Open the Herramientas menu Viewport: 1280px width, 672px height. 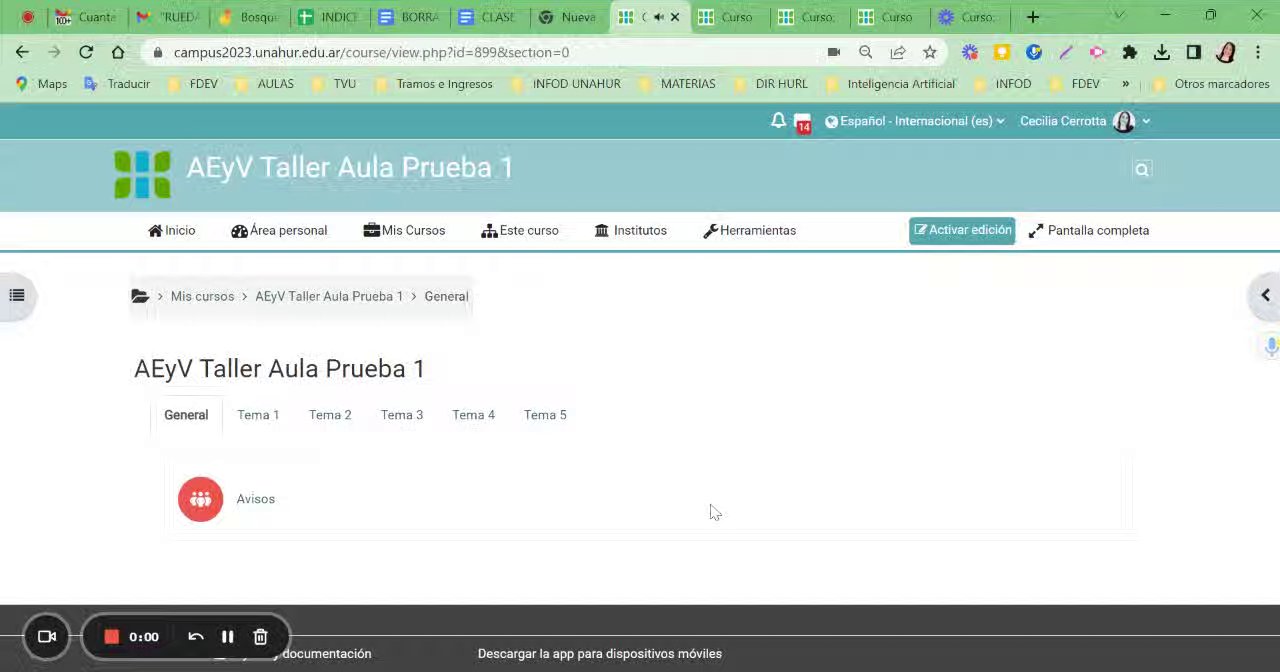click(x=750, y=230)
